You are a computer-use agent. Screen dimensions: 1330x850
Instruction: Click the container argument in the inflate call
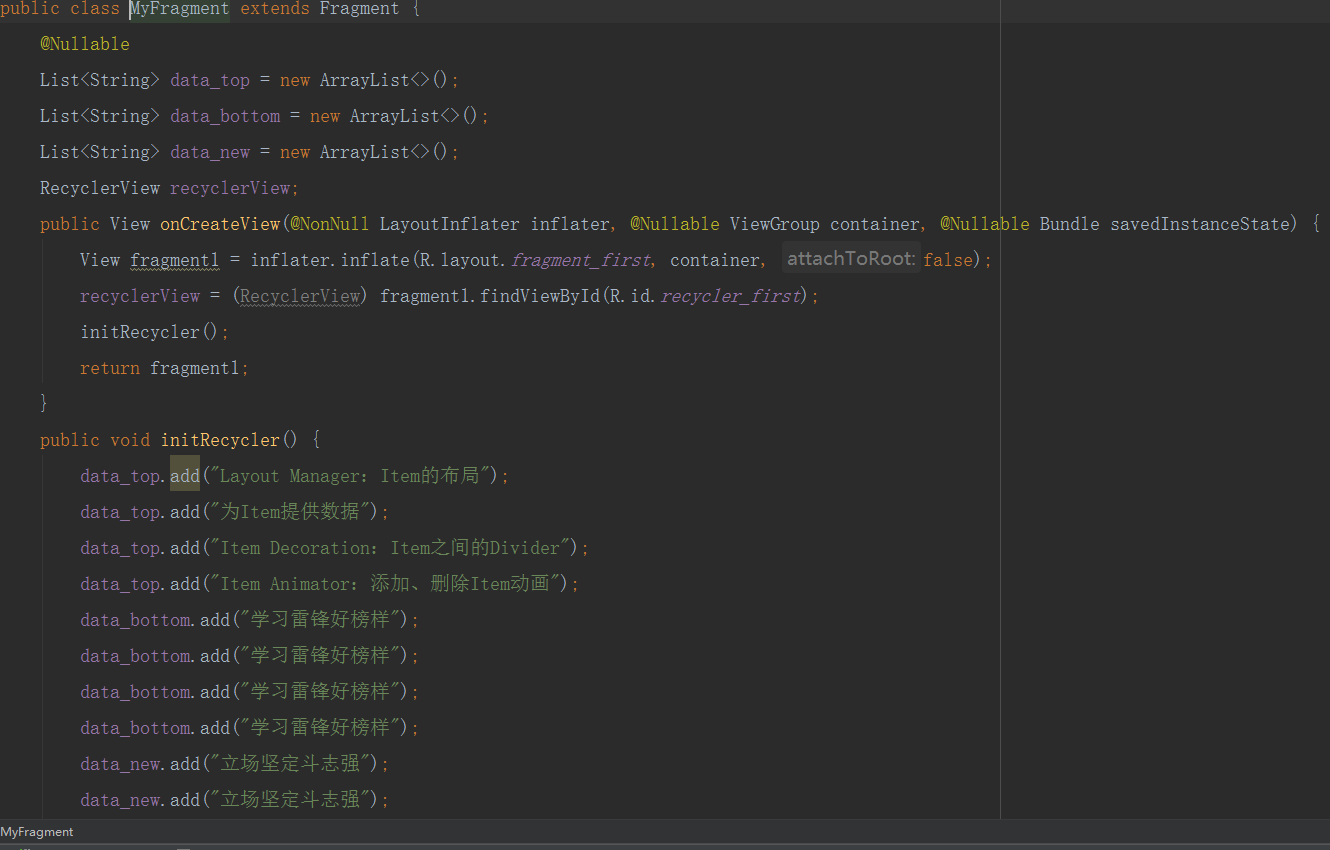[715, 260]
